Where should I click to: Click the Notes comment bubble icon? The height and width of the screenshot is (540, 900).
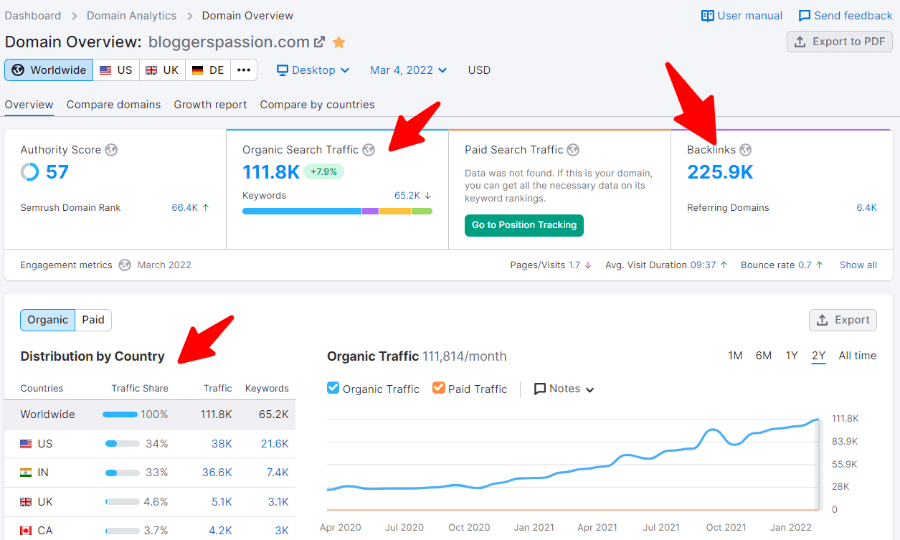(x=540, y=389)
